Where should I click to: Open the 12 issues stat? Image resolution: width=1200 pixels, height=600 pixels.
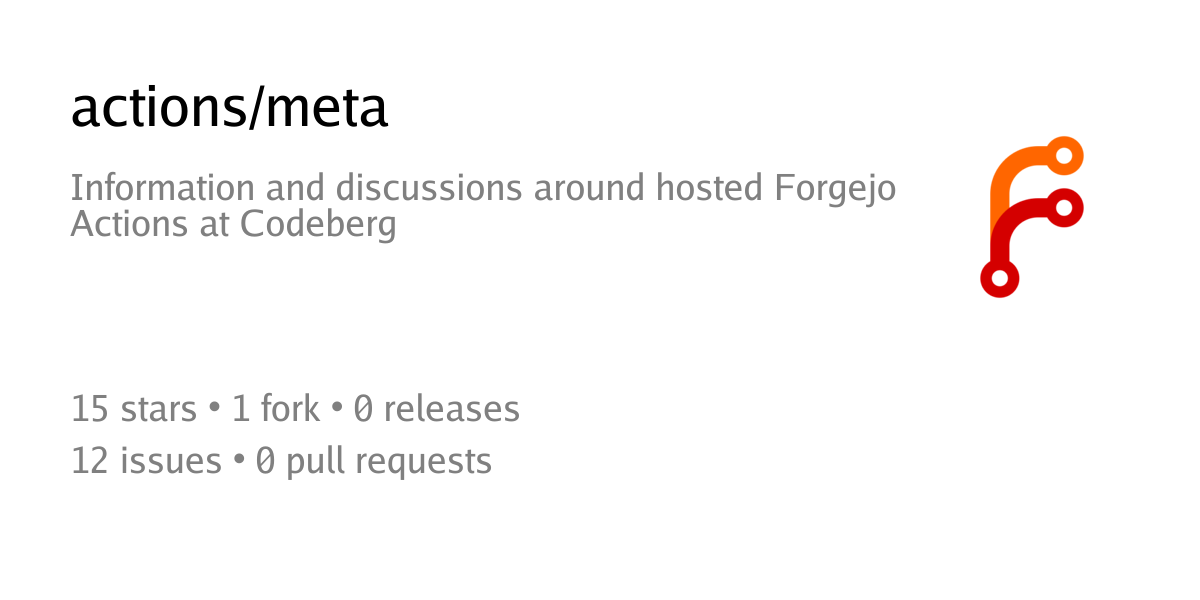(146, 461)
